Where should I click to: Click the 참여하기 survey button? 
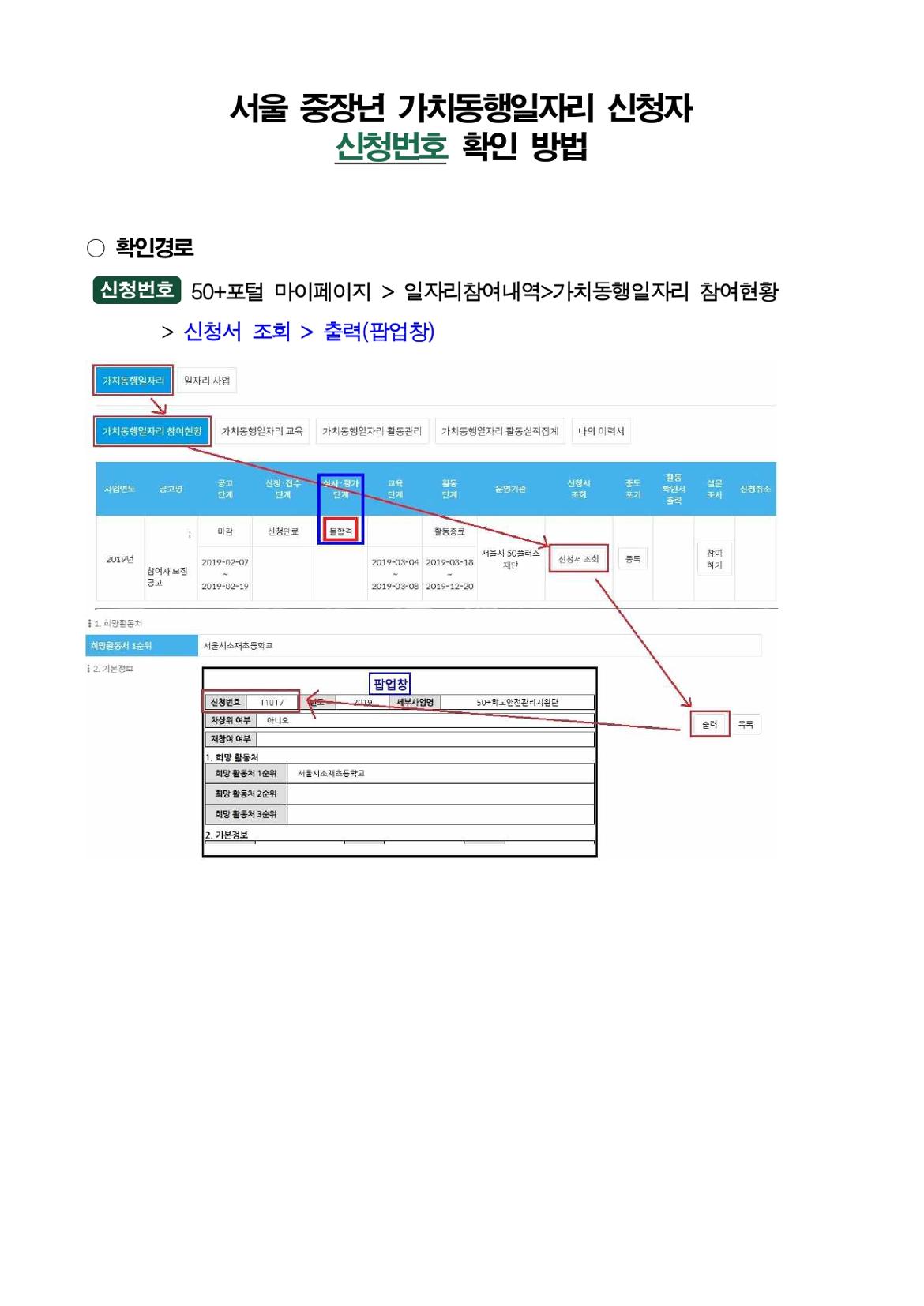715,559
